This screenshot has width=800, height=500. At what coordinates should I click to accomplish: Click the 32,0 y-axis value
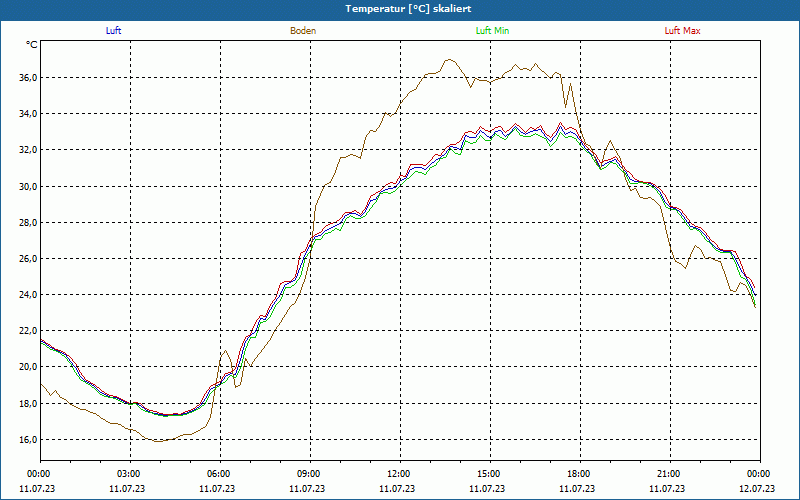point(28,150)
